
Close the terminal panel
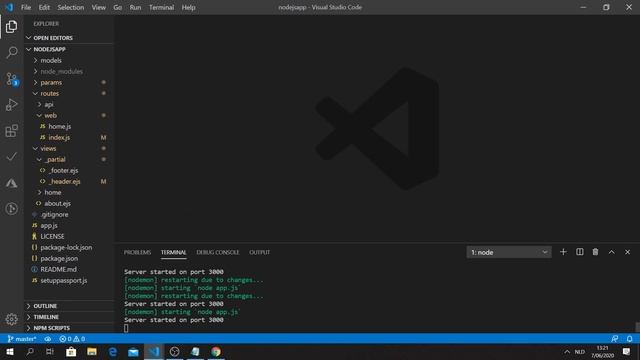click(x=627, y=252)
